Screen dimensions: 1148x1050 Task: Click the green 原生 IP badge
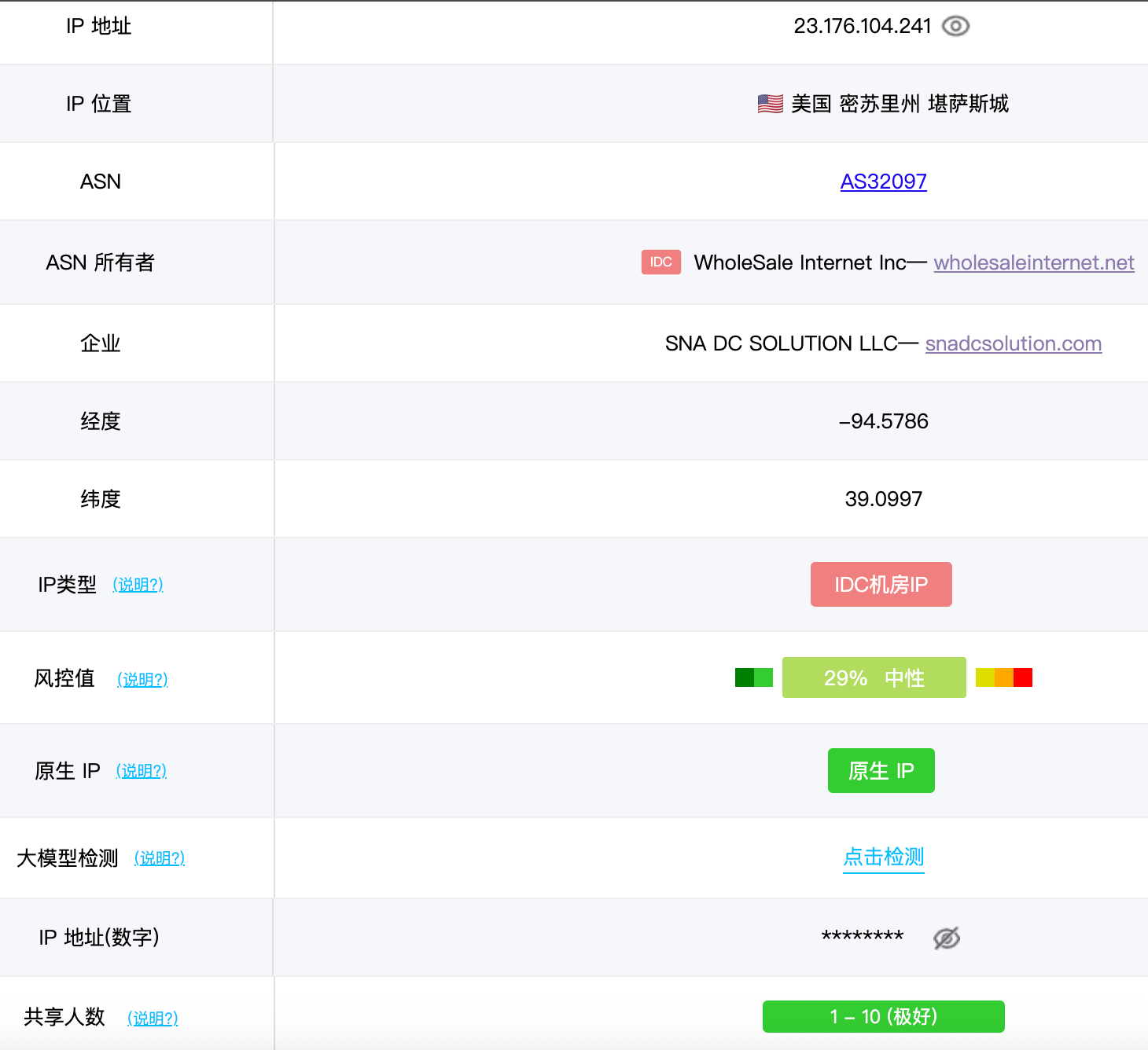coord(881,770)
